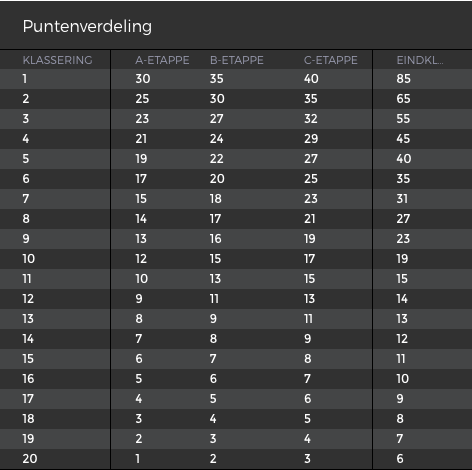The width and height of the screenshot is (472, 470).
Task: Click the A-ETAPPE column header
Action: [x=162, y=60]
